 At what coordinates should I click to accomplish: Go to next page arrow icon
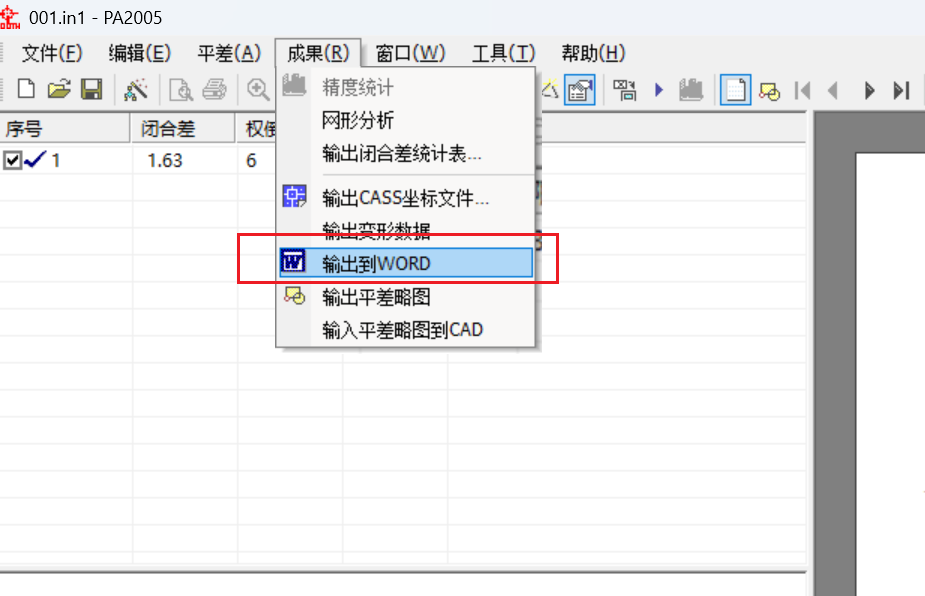pos(869,91)
